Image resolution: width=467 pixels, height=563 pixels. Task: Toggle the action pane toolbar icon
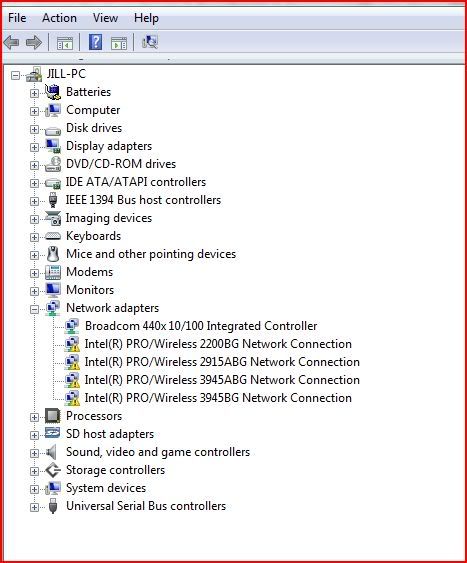click(119, 43)
